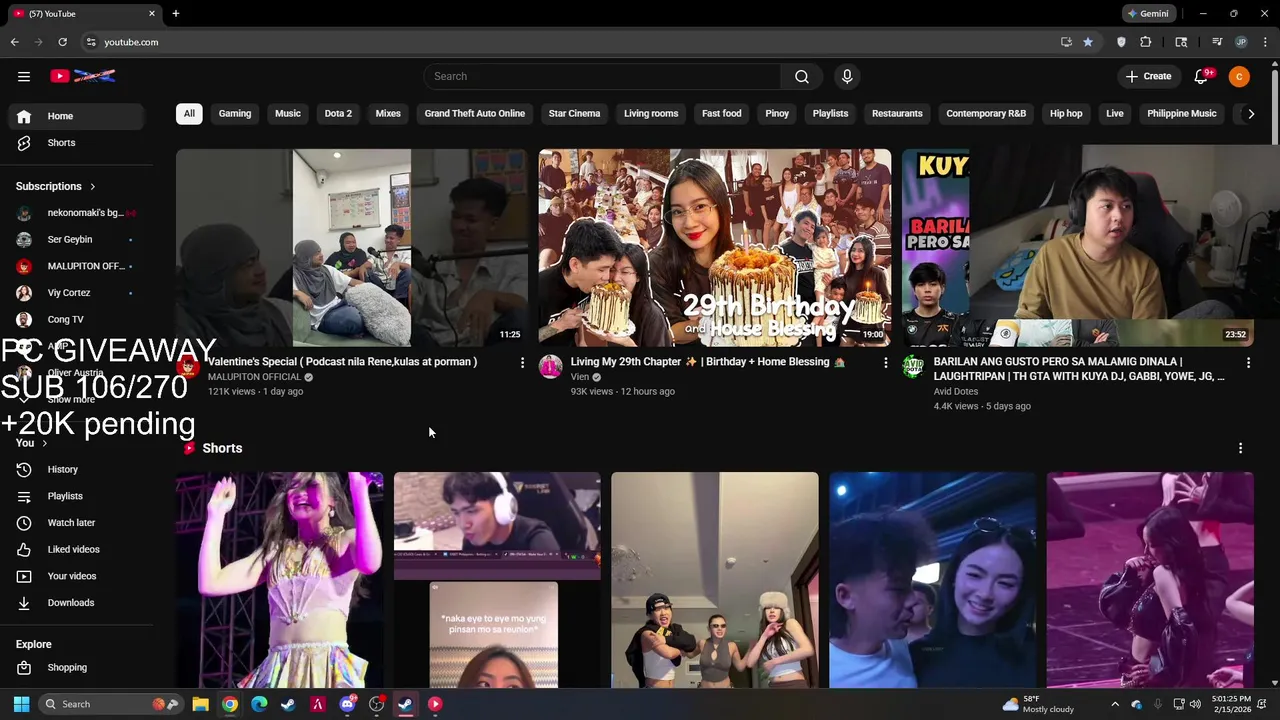Screen dimensions: 1280x720
Task: Open Vien channel avatar
Action: point(551,367)
